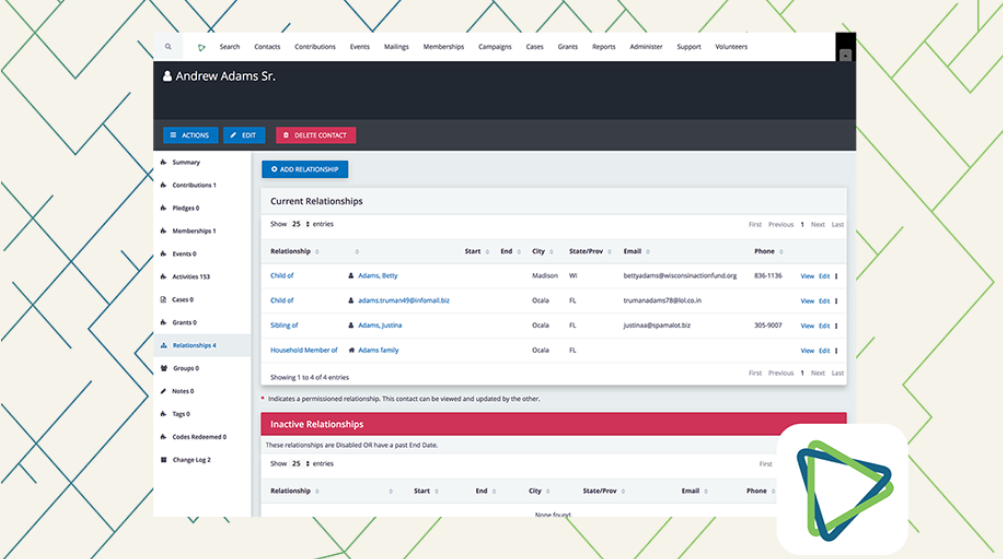Open more actions menu for Adams, Justina row

pyautogui.click(x=836, y=326)
